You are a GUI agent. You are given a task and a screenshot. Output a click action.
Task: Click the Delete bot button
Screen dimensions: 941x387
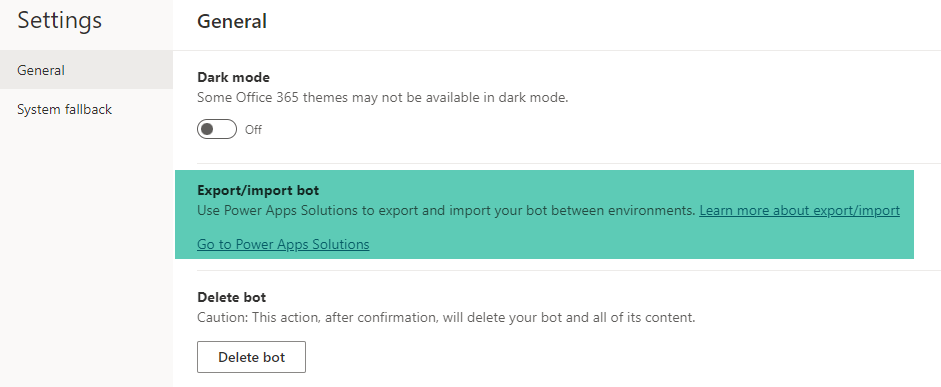(251, 357)
